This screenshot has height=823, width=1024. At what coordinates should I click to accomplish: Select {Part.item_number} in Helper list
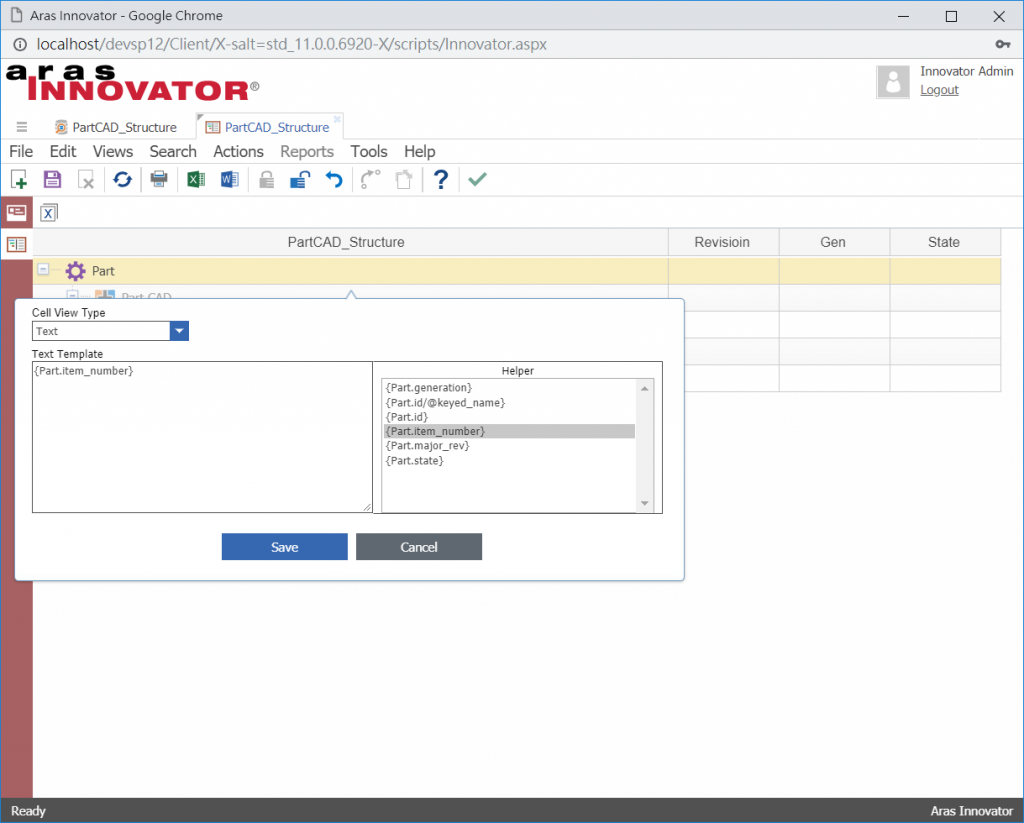509,431
